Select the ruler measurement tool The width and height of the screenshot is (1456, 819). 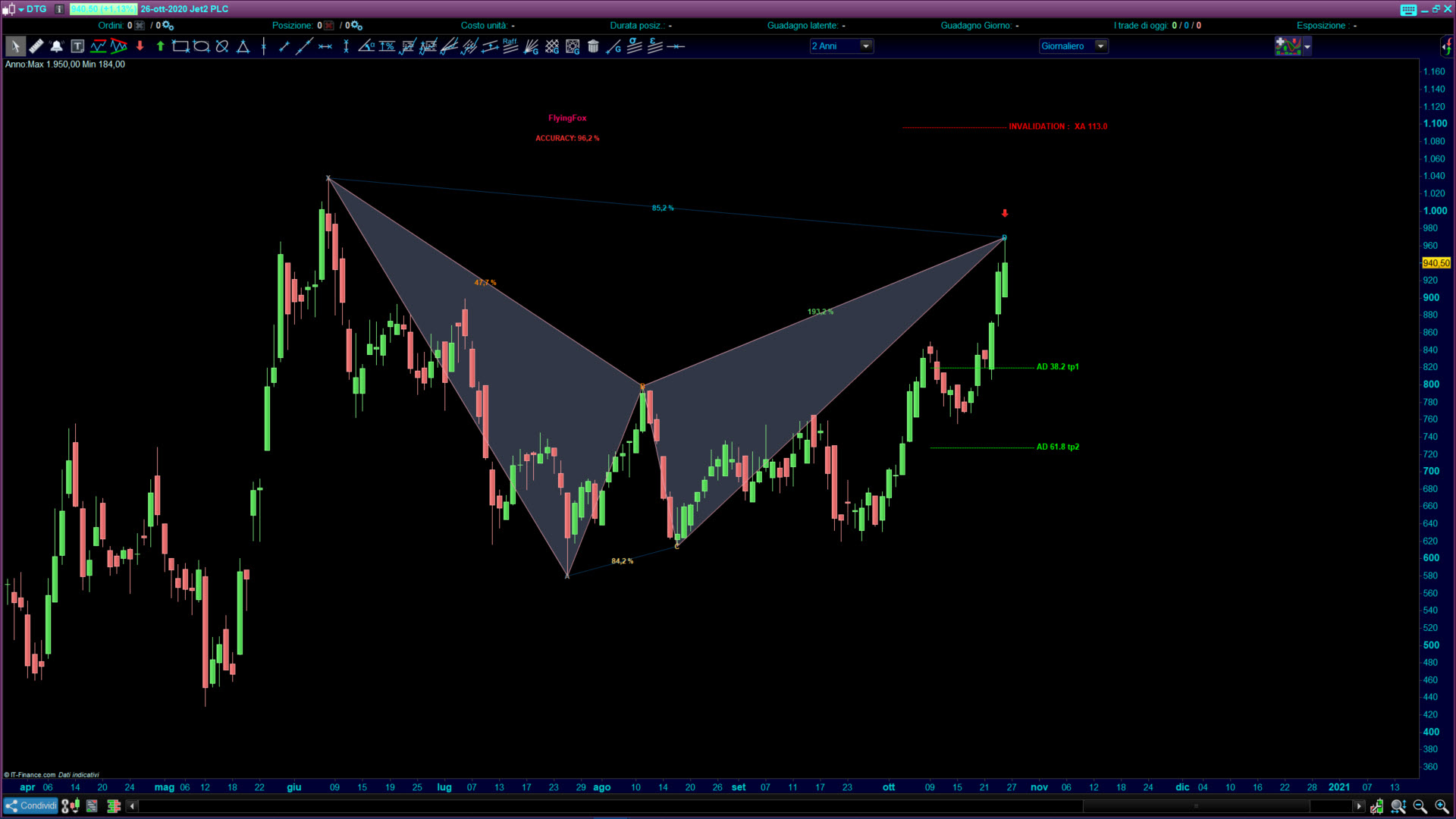click(x=36, y=46)
